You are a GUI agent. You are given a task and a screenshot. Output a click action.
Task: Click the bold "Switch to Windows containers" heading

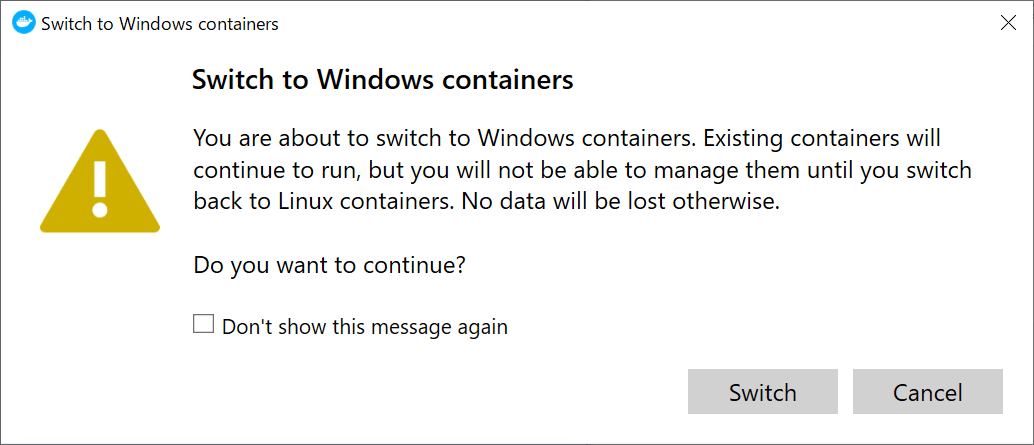(x=382, y=80)
